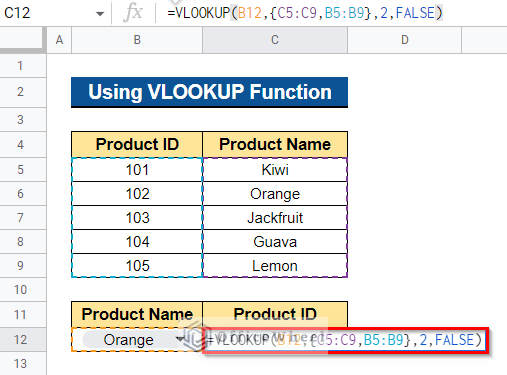Click the cell containing Lemon

tap(275, 266)
